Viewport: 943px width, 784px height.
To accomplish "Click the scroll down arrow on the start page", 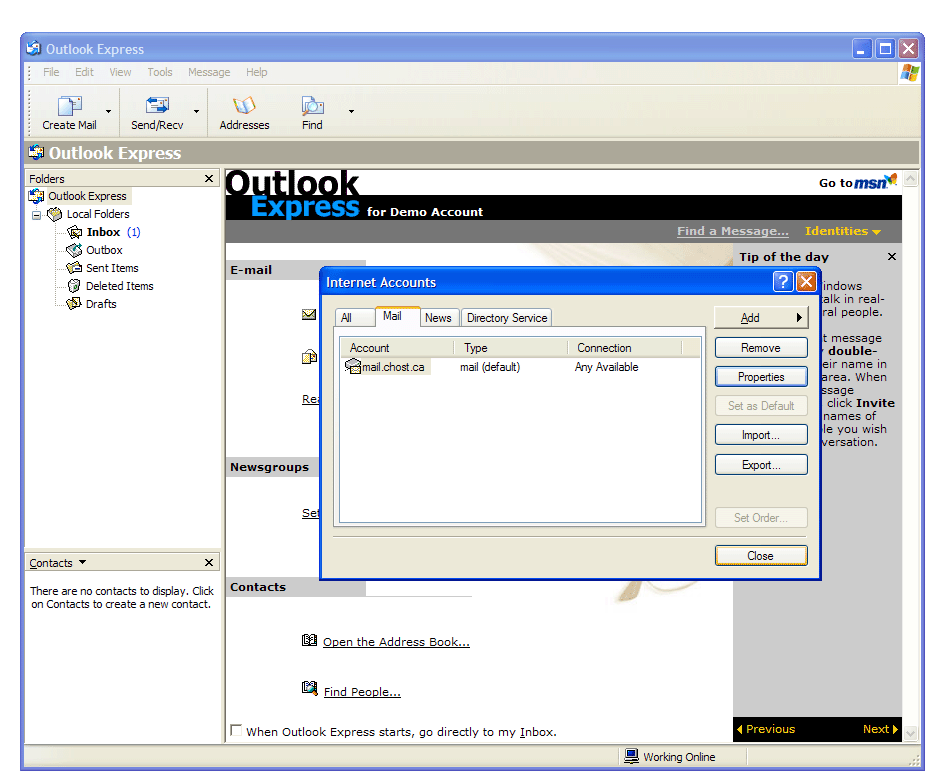I will coord(911,733).
